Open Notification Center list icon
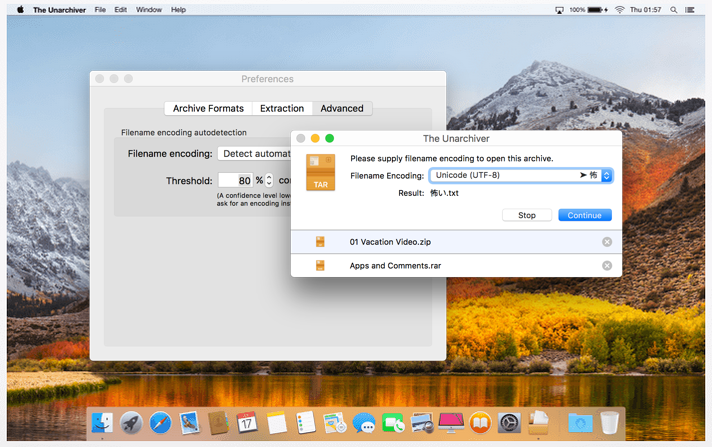Viewport: 712px width, 447px height. point(690,10)
